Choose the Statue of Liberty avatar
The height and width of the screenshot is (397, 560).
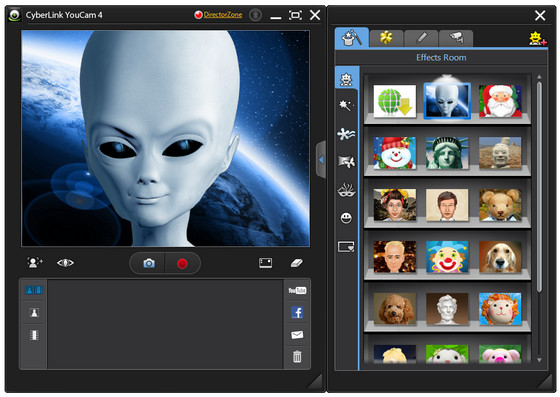point(447,153)
